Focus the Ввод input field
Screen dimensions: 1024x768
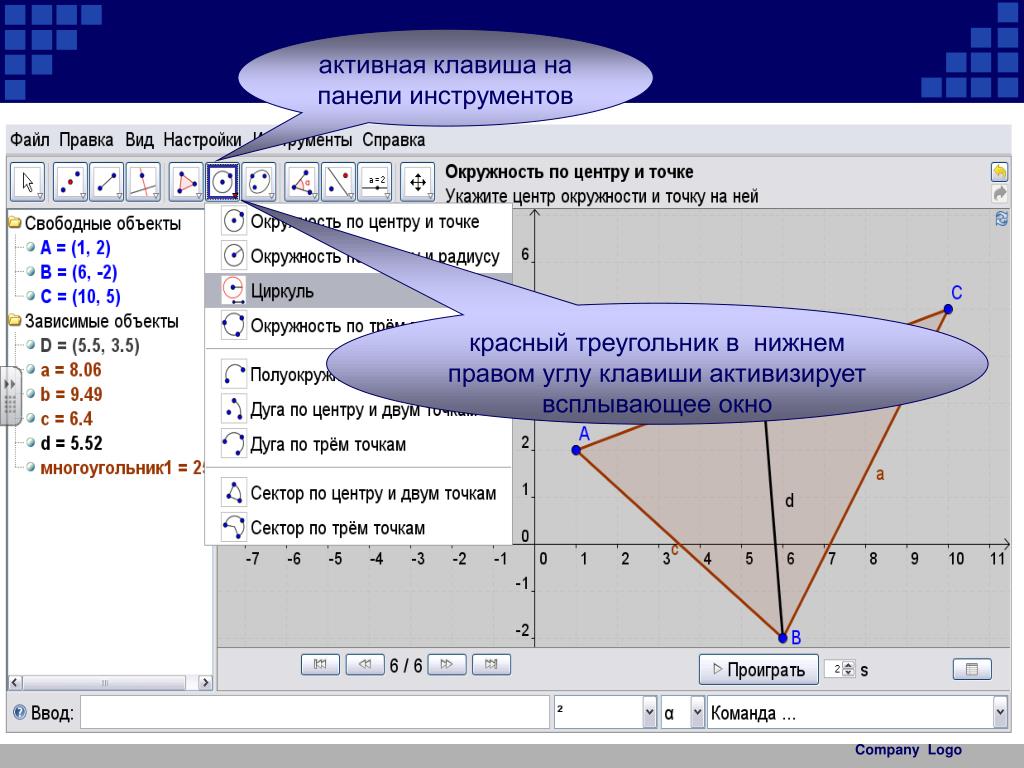click(x=315, y=712)
